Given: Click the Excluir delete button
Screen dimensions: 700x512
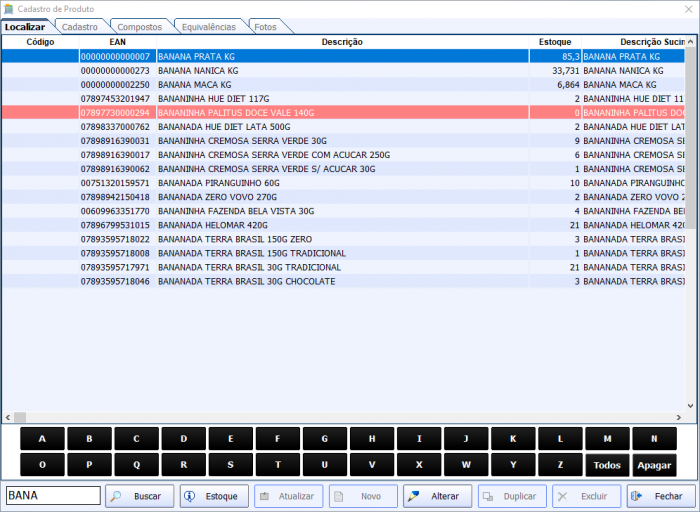Looking at the screenshot, I should point(586,496).
